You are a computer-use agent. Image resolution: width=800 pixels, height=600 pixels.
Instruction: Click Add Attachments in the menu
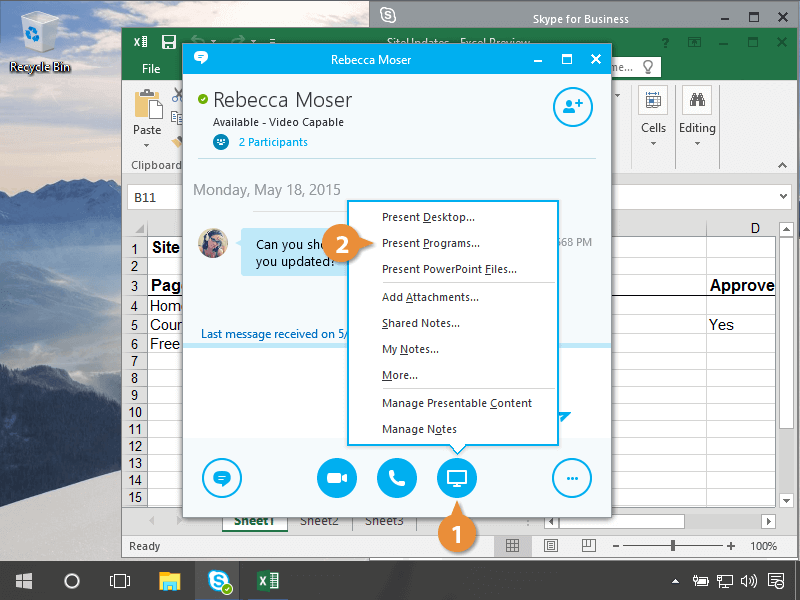(430, 297)
